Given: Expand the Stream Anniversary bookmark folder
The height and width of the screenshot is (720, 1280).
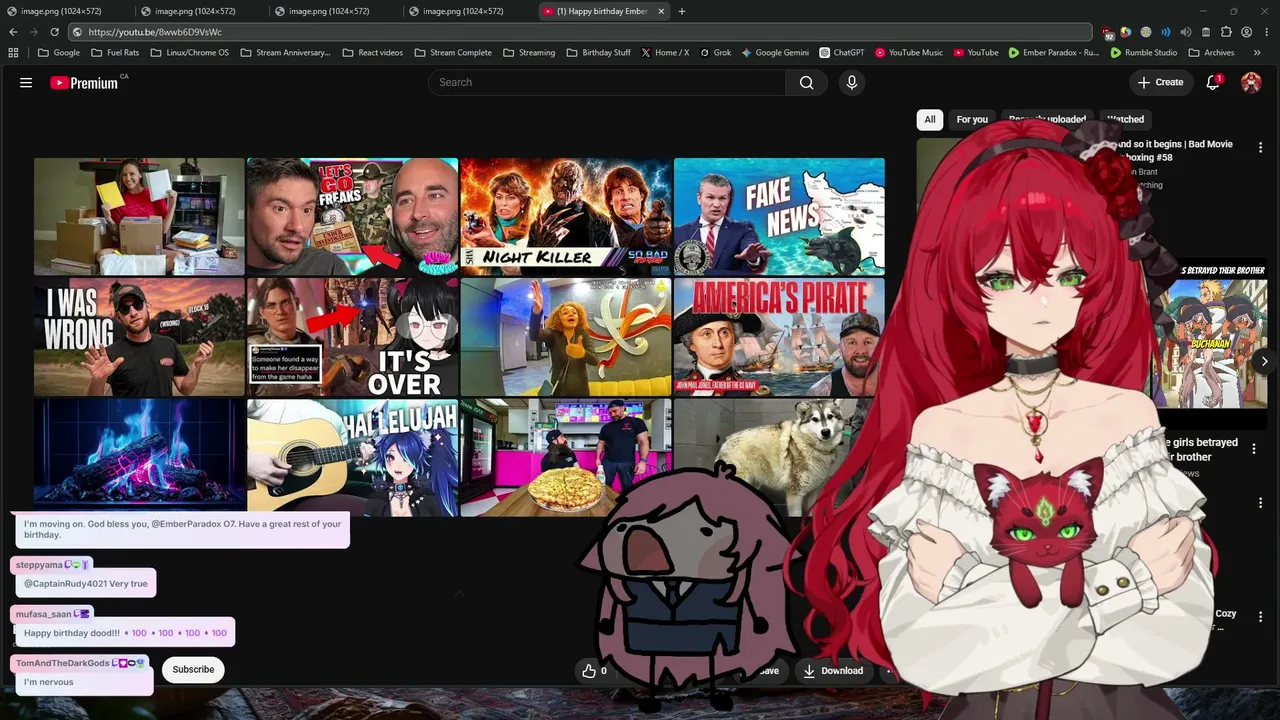Looking at the screenshot, I should click(x=285, y=53).
